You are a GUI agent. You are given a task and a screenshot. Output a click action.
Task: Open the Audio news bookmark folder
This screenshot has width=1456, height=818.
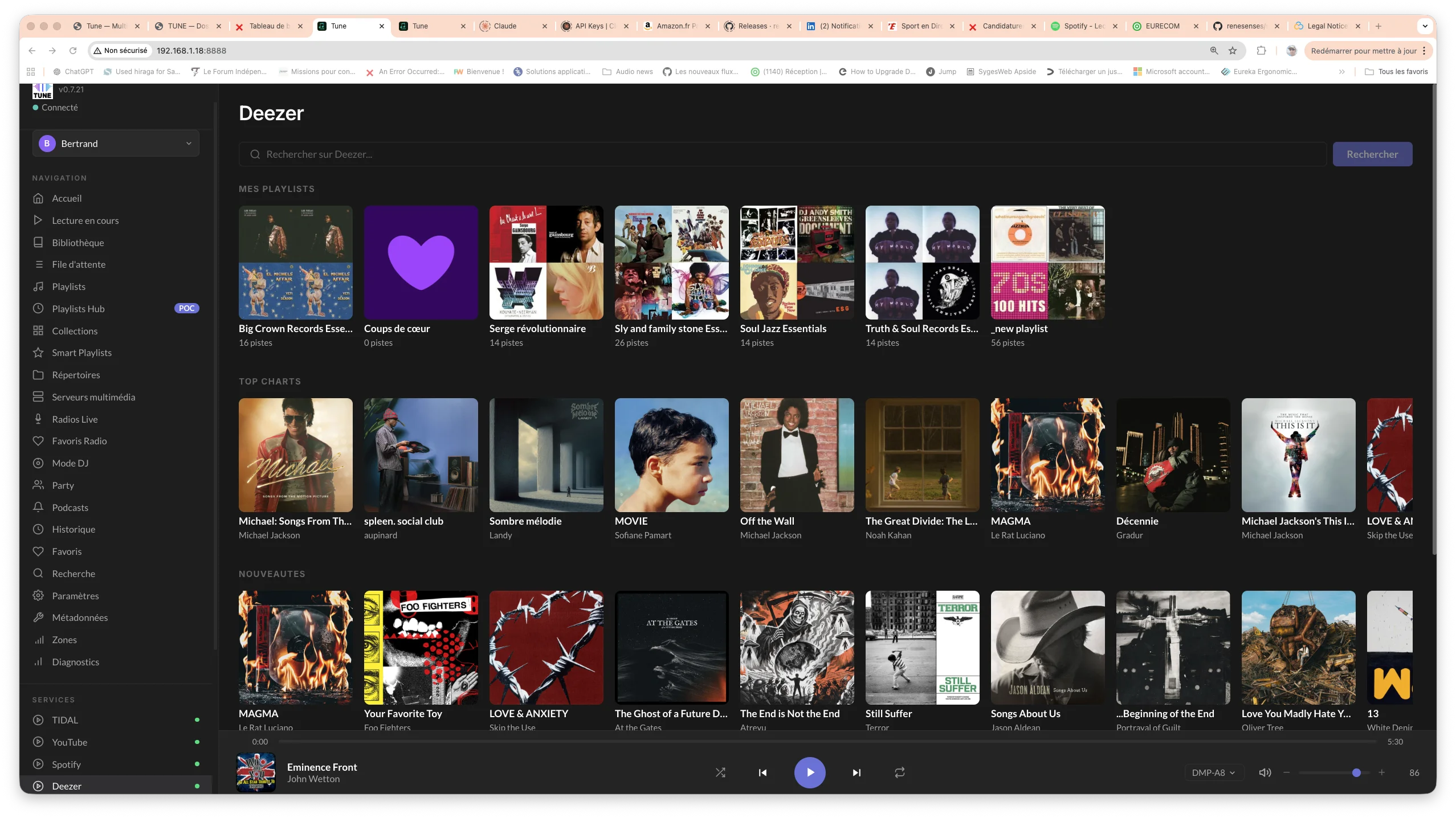click(x=627, y=72)
